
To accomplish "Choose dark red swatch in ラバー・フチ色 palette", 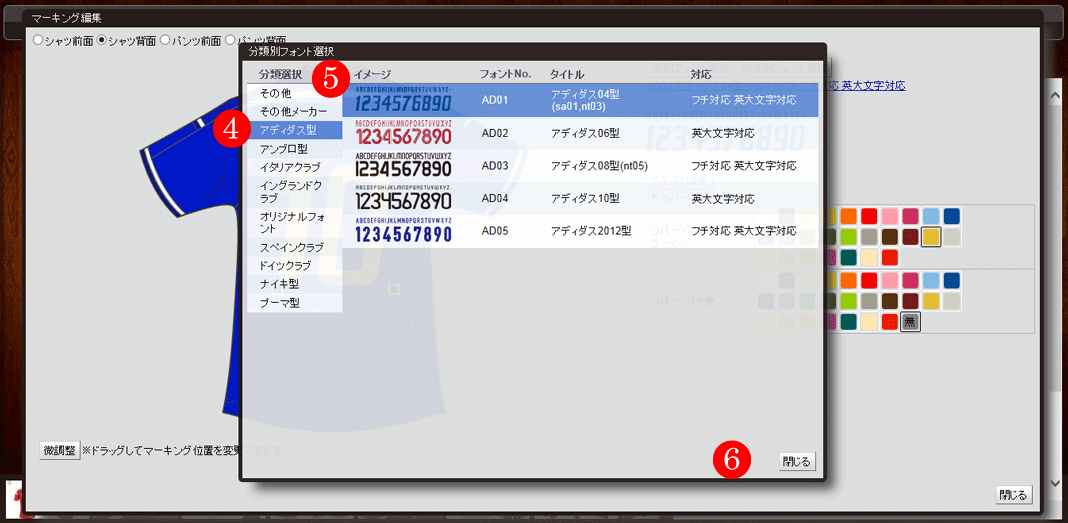I will click(x=911, y=301).
